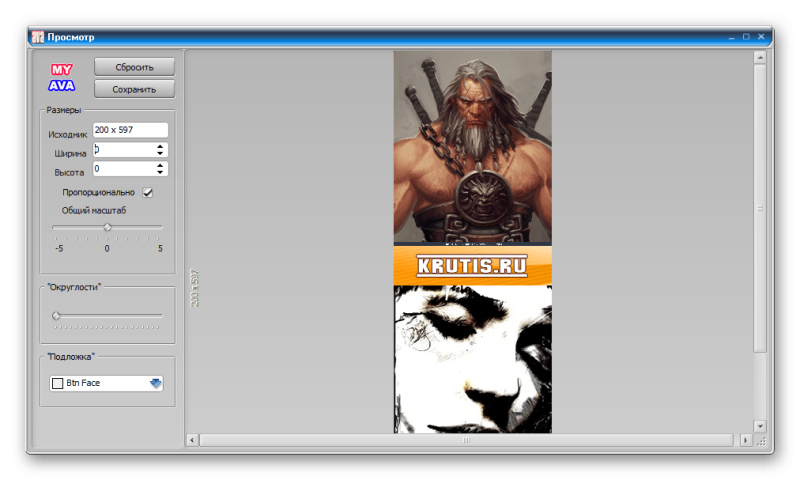Click the window resize grip corner

coord(761,442)
